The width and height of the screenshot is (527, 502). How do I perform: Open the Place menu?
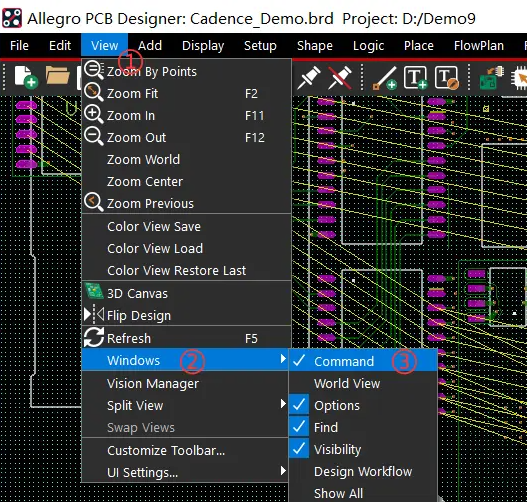[x=419, y=45]
